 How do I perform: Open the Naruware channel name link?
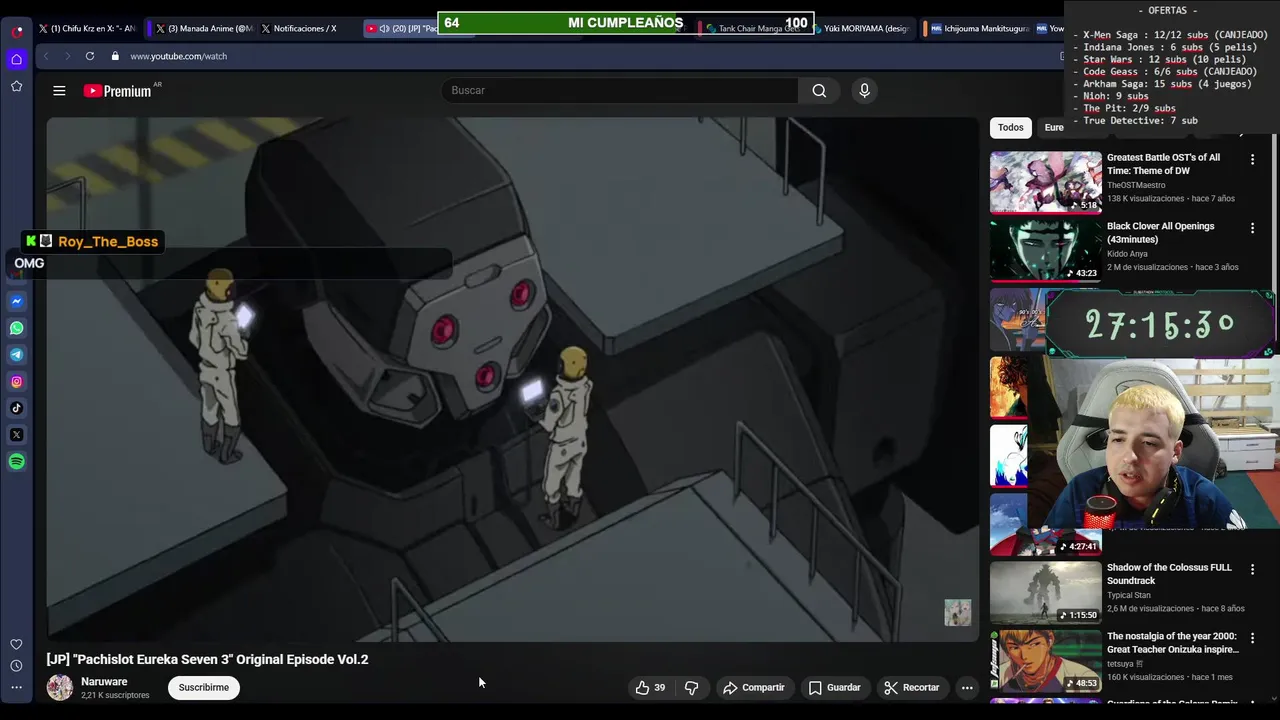click(x=104, y=681)
